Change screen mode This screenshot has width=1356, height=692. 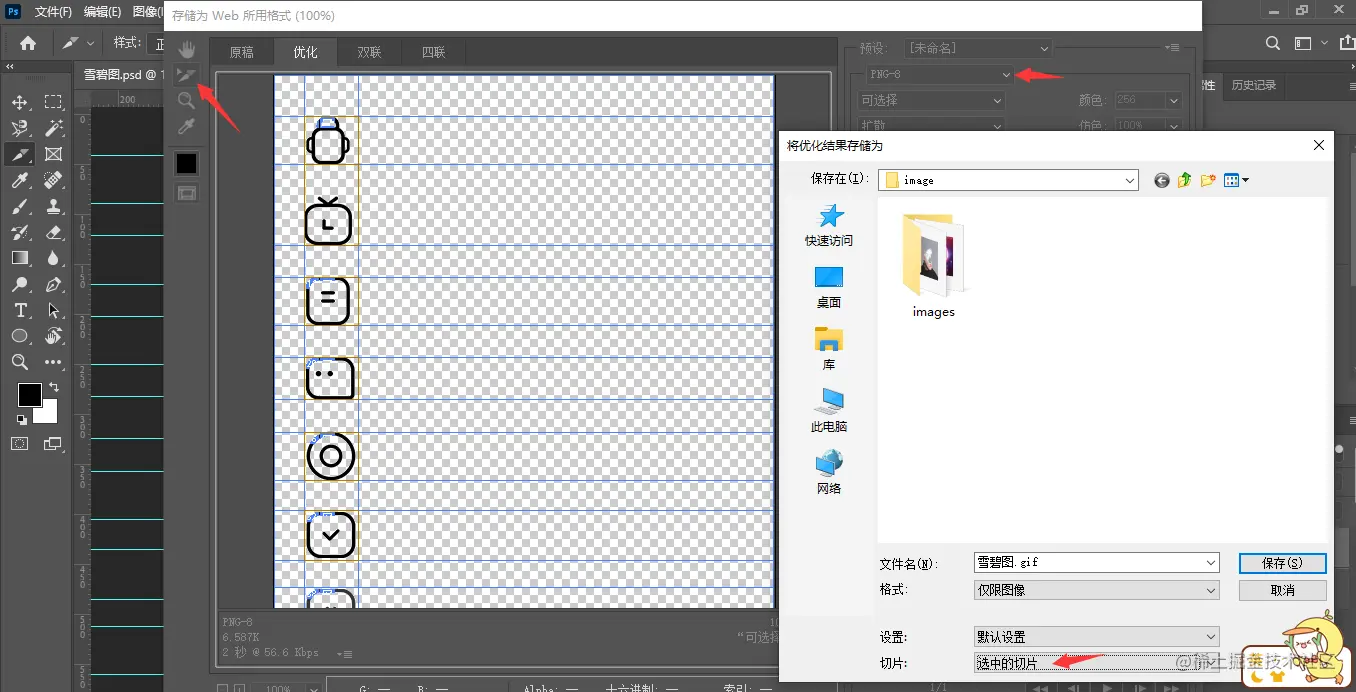54,443
